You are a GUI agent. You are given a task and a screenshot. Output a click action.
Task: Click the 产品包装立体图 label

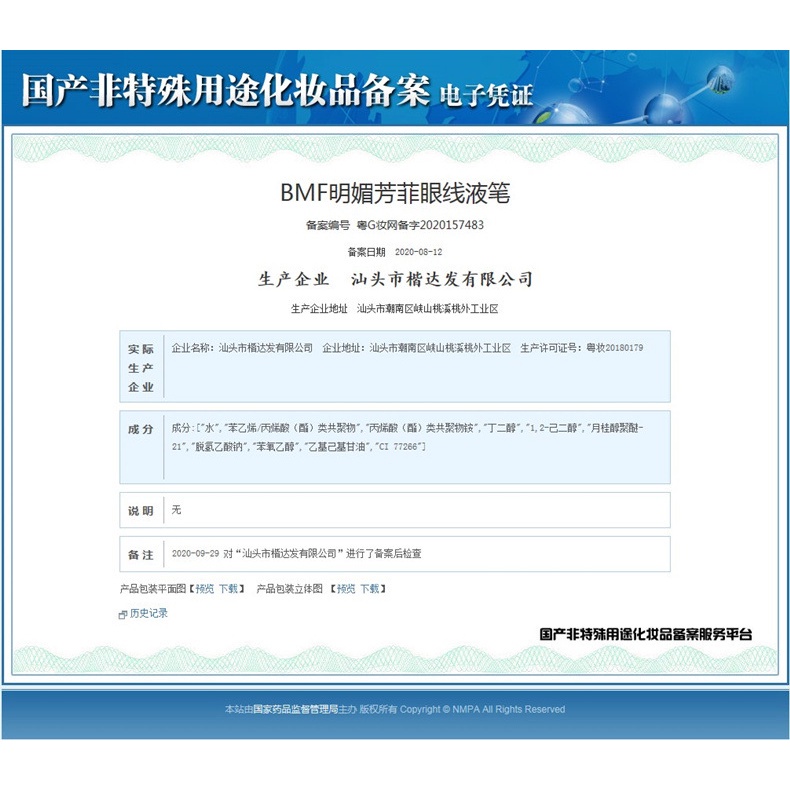289,588
